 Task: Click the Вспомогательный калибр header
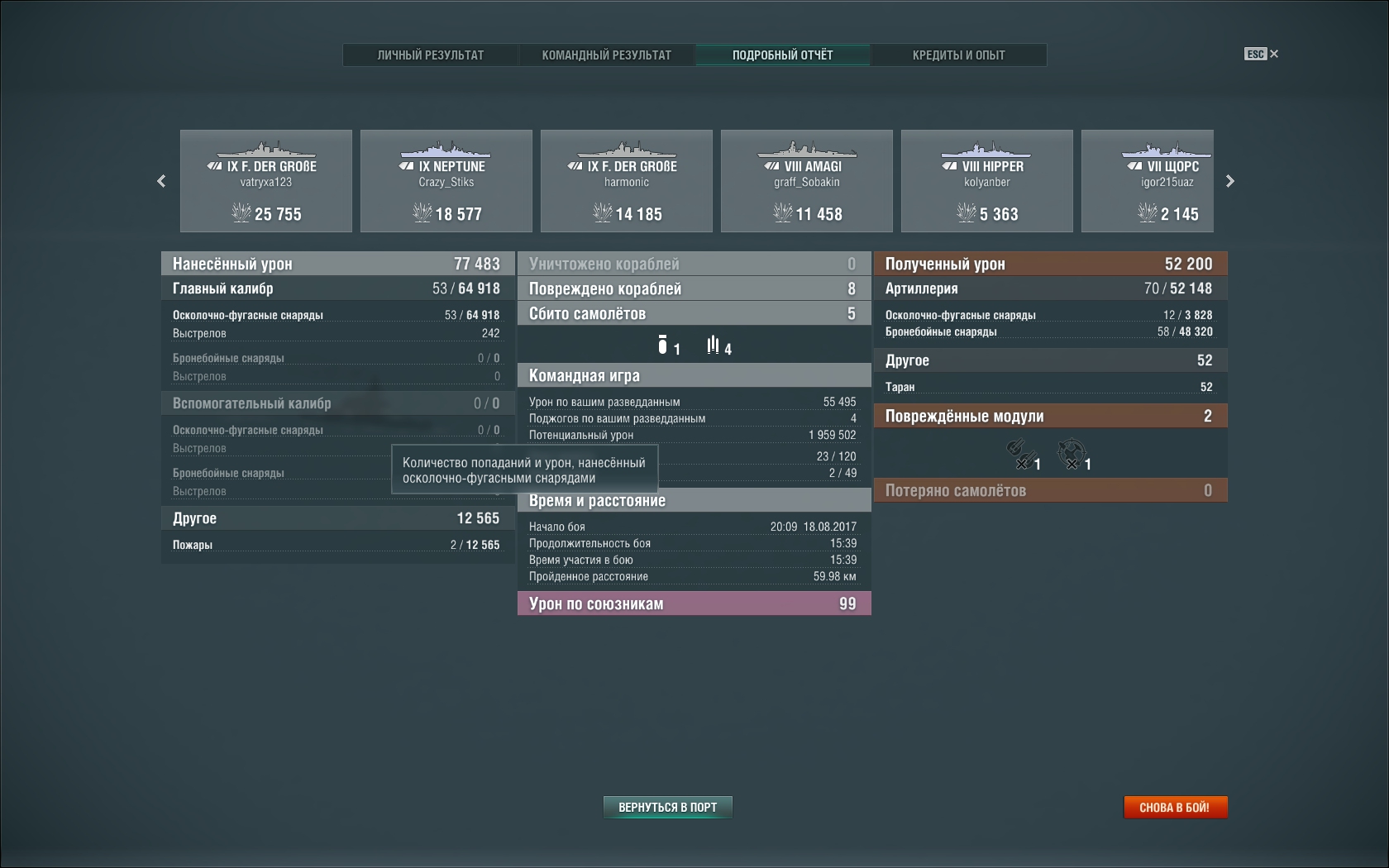pos(338,403)
